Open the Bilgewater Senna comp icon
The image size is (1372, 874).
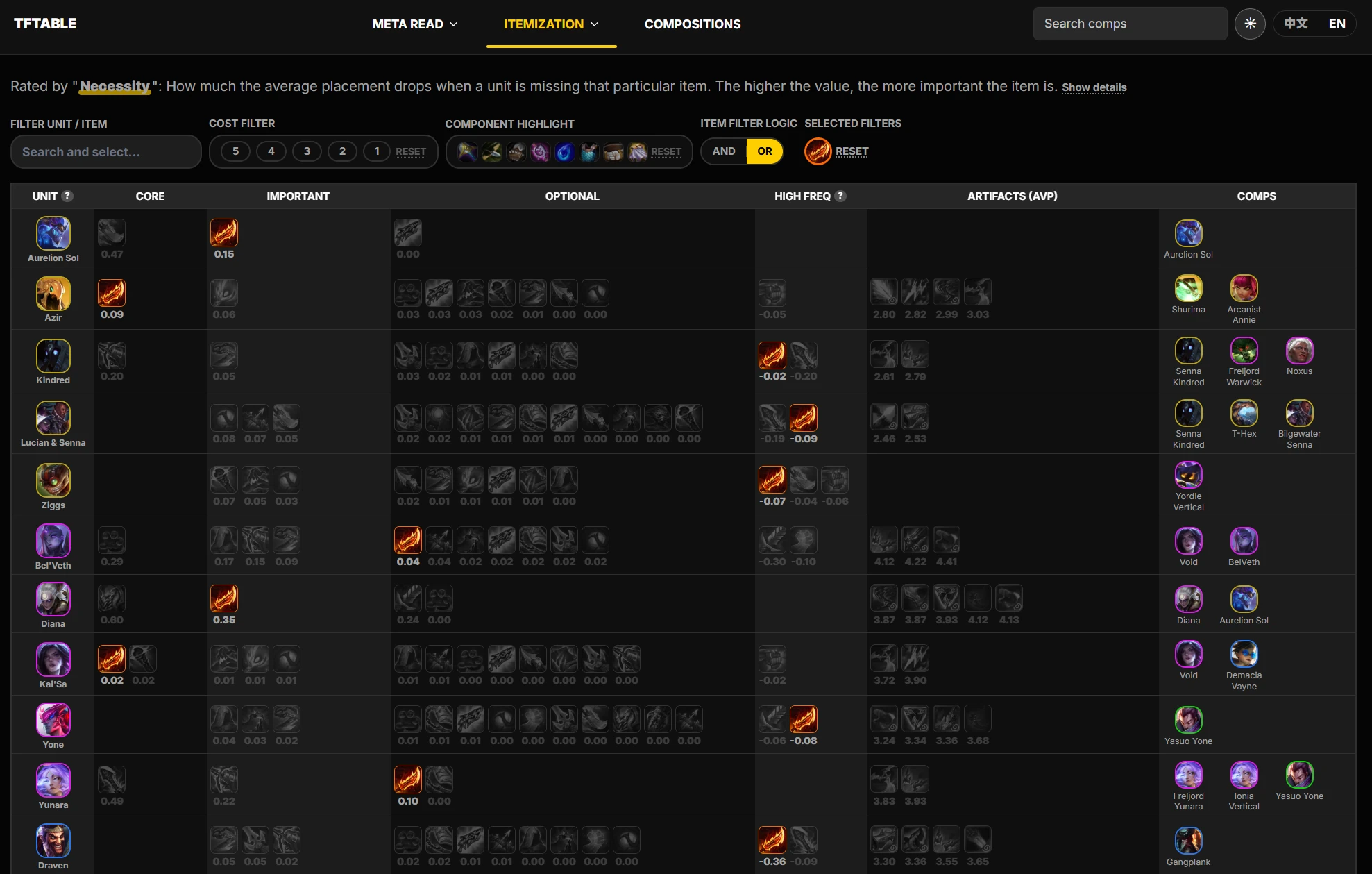pos(1300,413)
